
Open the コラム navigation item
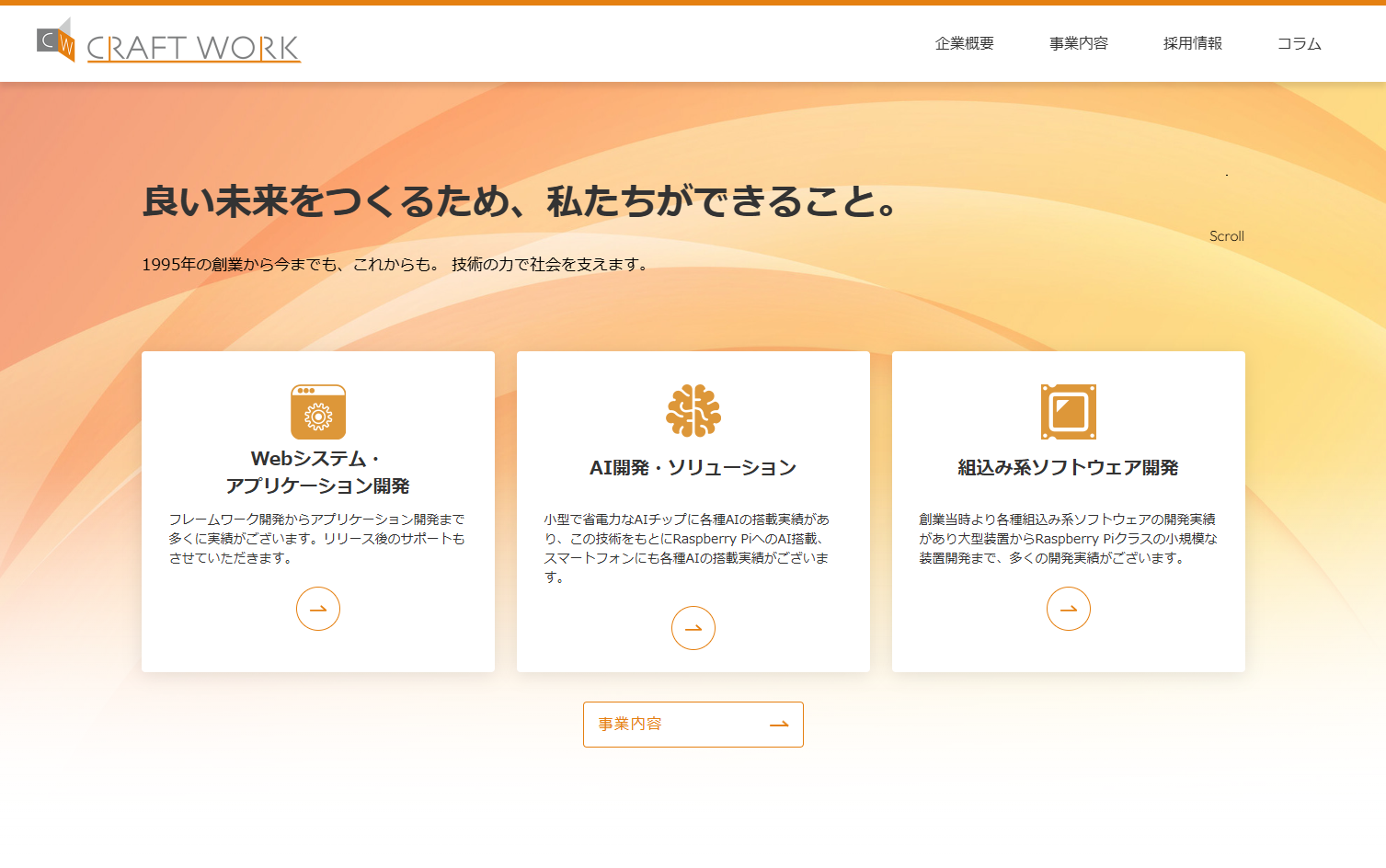pyautogui.click(x=1299, y=43)
